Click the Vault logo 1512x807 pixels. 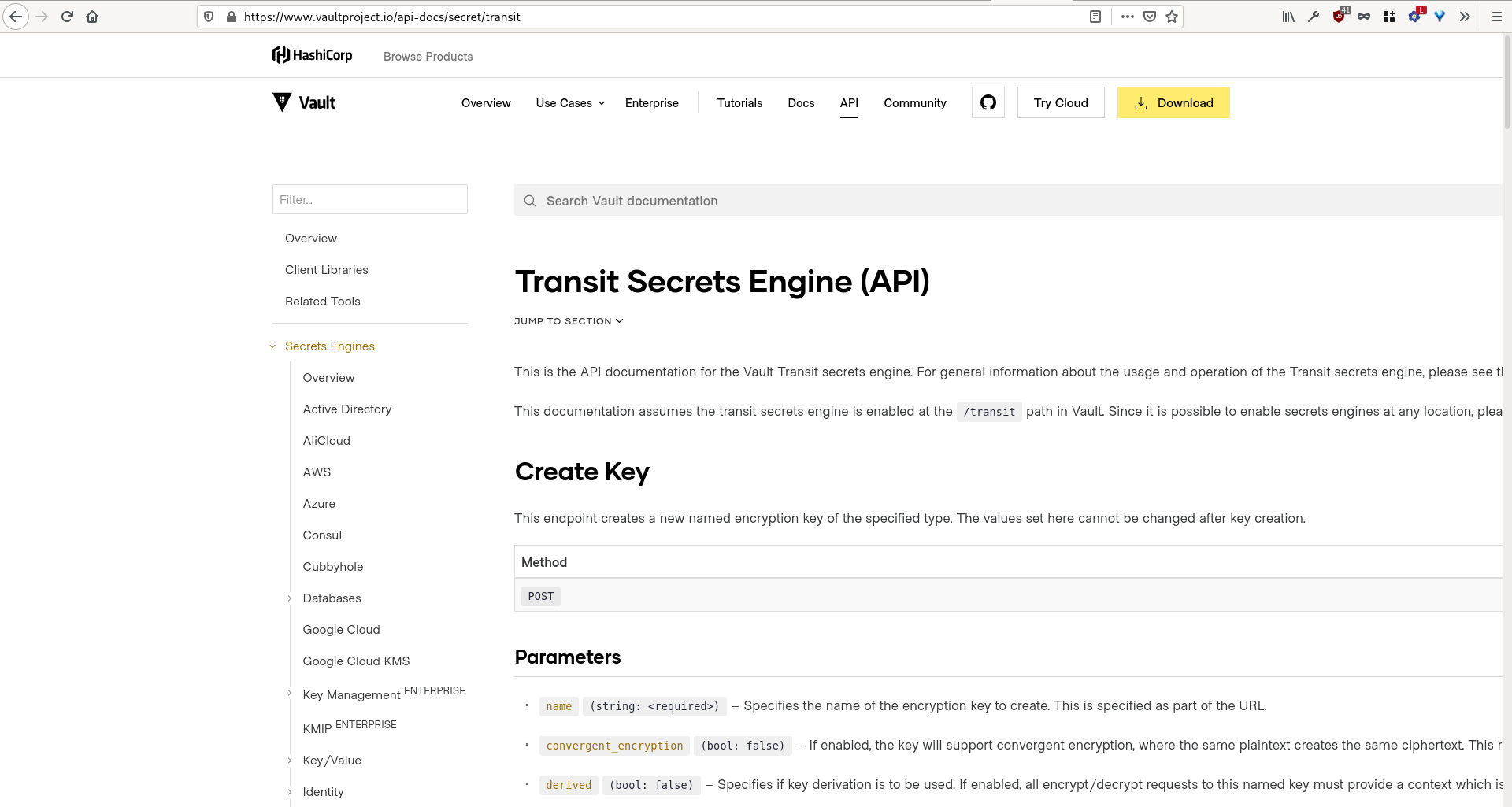point(304,102)
